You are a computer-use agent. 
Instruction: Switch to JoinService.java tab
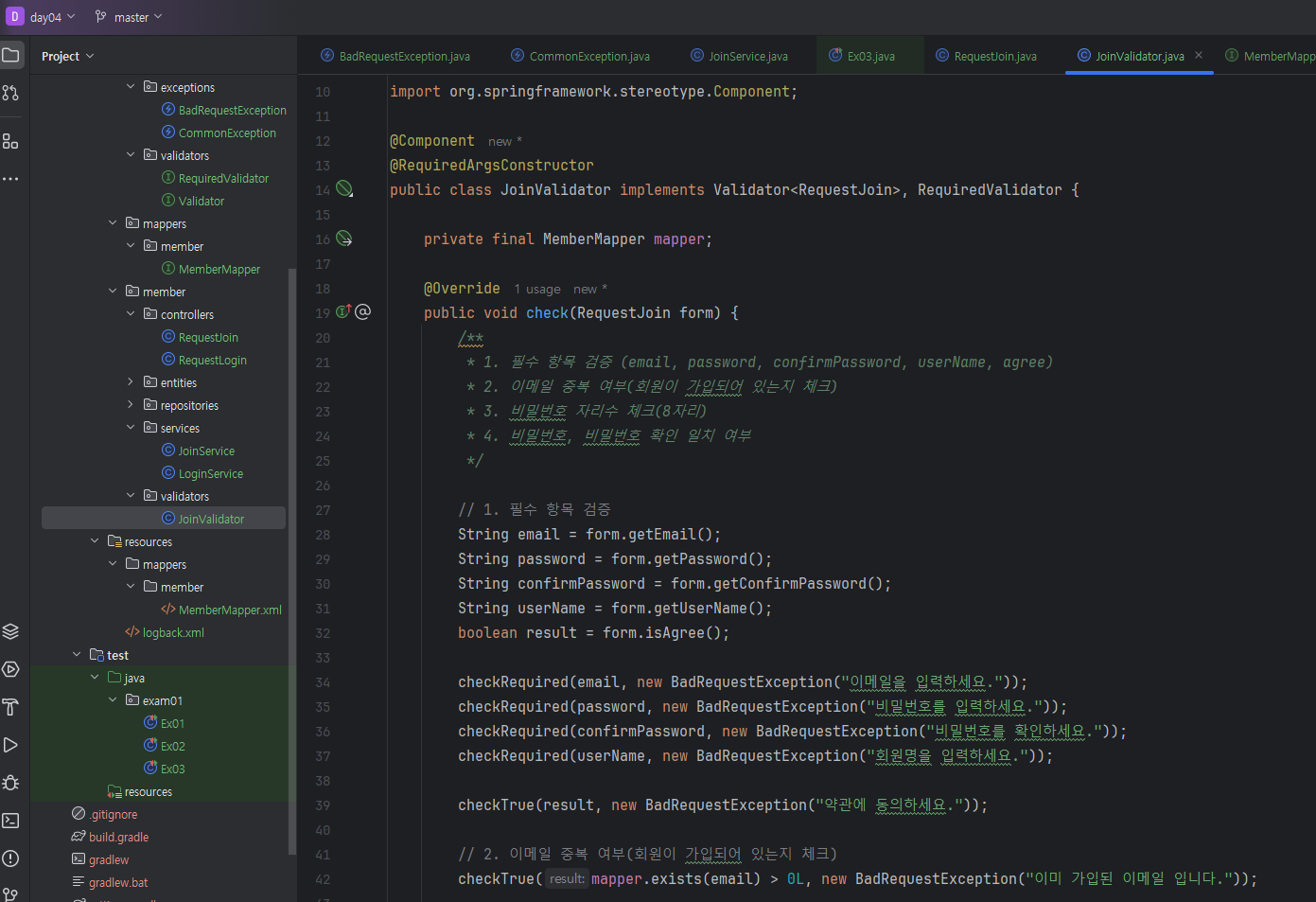point(739,56)
